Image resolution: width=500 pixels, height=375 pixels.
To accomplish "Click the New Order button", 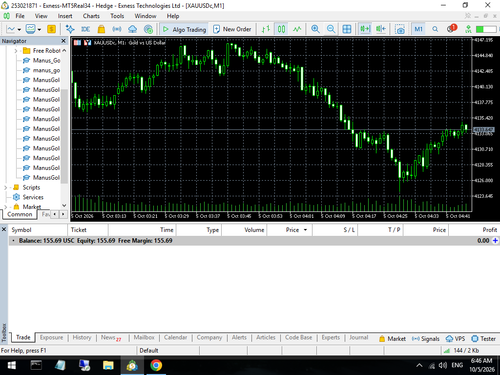I will (232, 29).
